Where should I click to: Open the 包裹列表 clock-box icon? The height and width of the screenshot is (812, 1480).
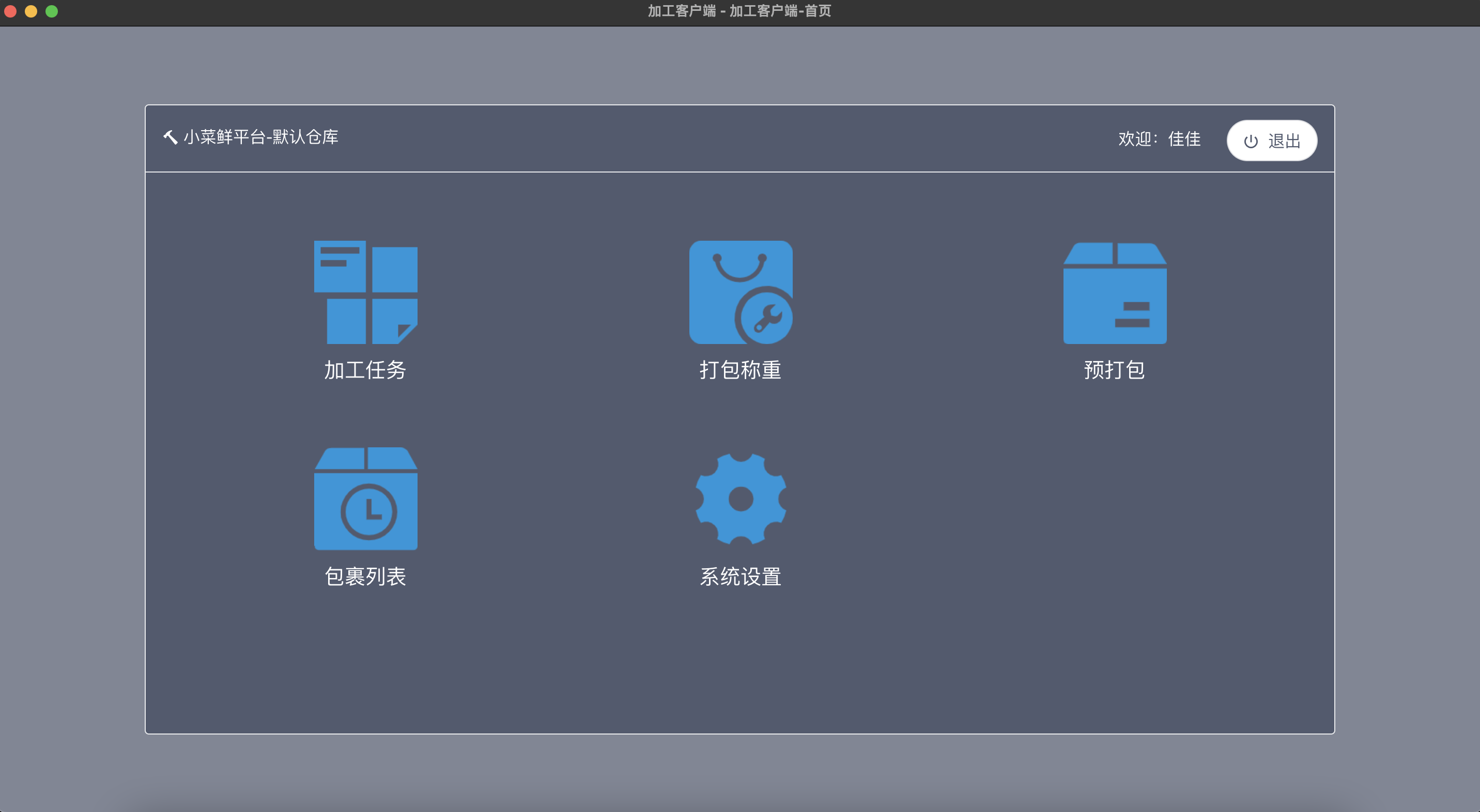pyautogui.click(x=365, y=498)
